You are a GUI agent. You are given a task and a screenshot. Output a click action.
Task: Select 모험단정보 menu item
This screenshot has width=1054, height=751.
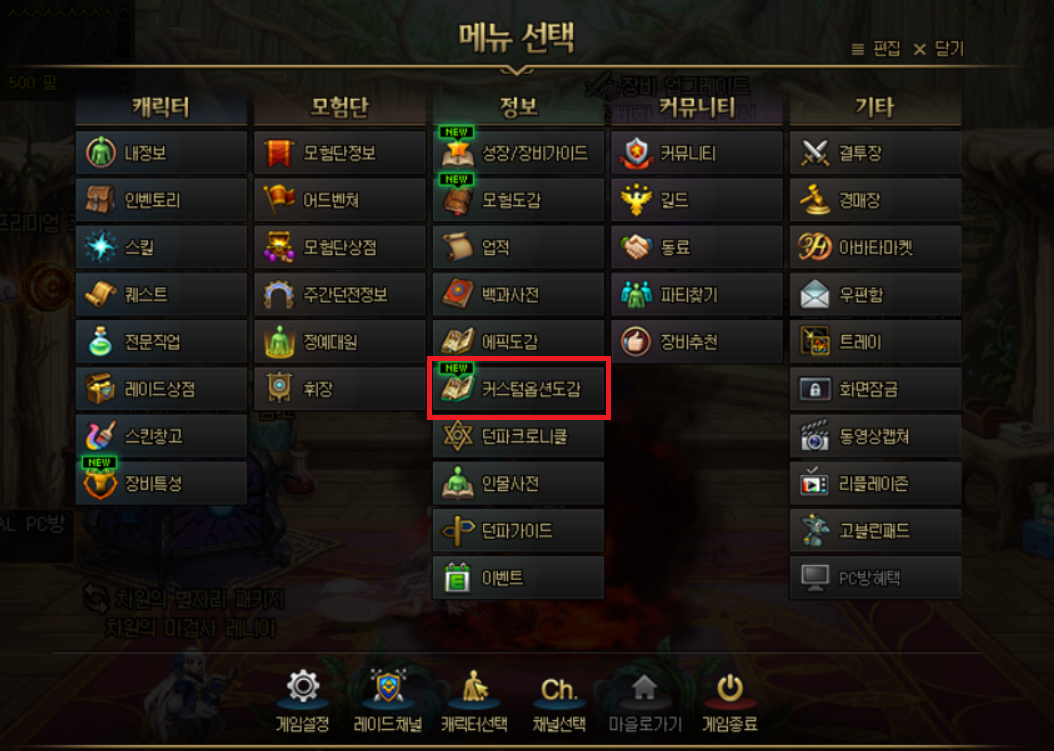point(339,153)
